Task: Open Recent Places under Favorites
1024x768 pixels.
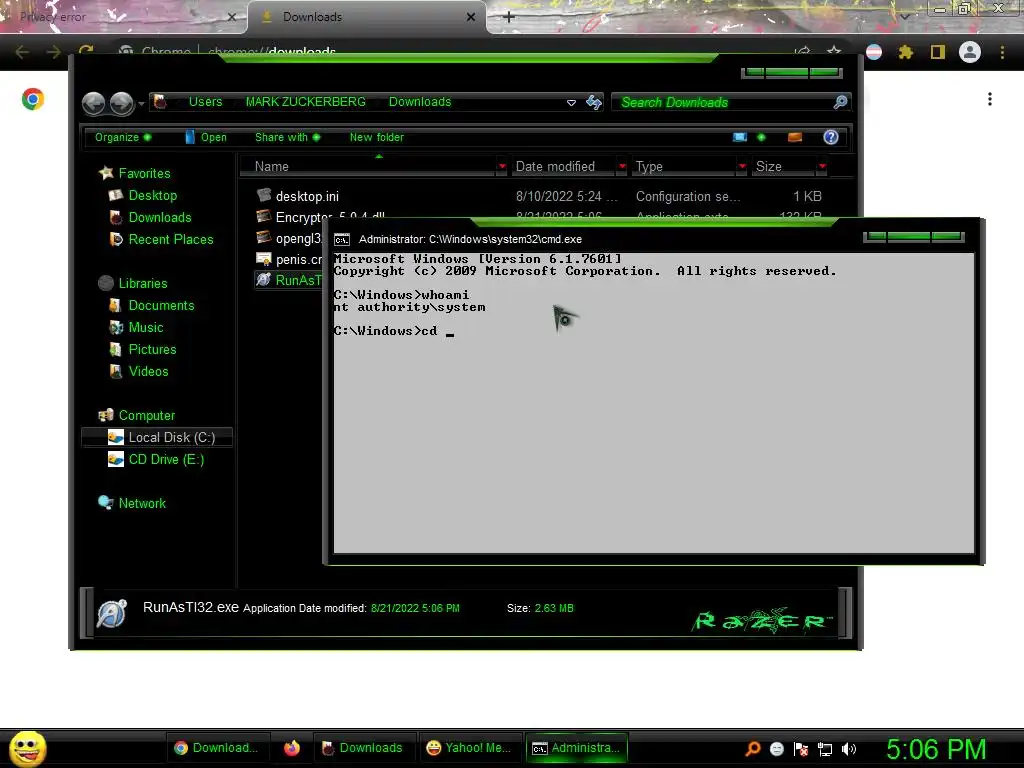Action: pos(170,240)
